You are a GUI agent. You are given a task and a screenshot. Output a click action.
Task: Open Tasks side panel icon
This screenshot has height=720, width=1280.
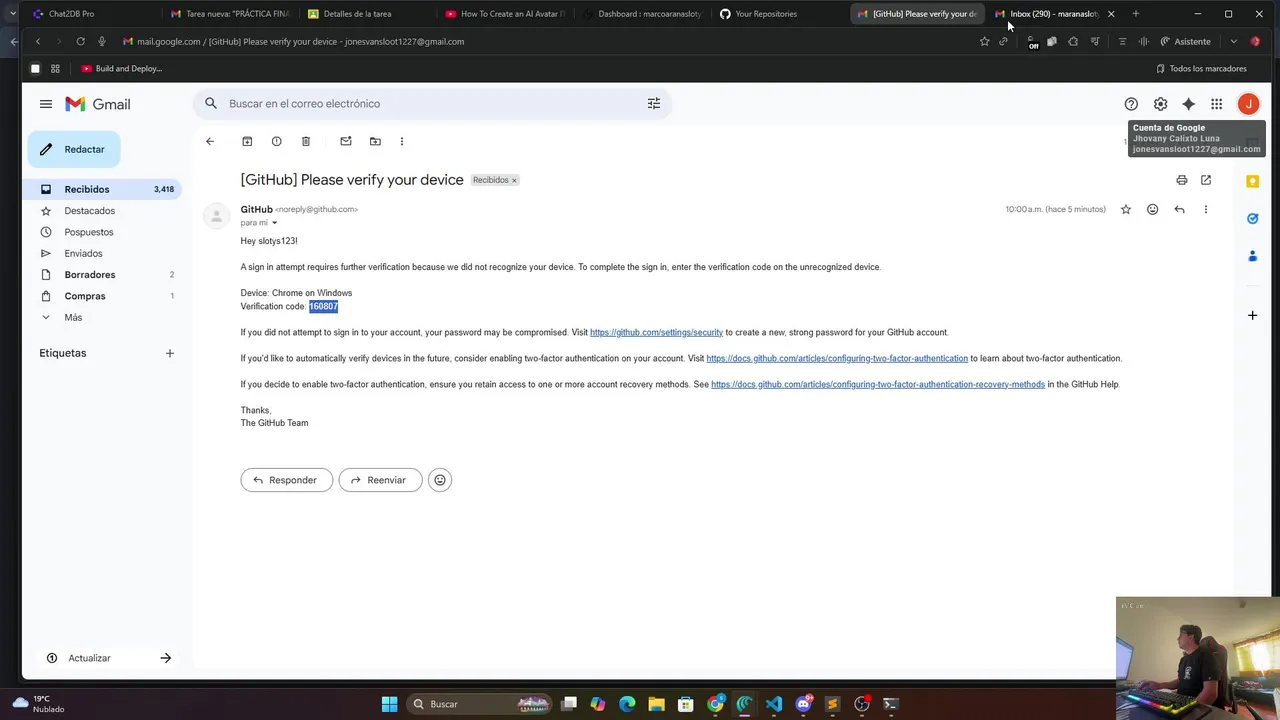point(1252,218)
